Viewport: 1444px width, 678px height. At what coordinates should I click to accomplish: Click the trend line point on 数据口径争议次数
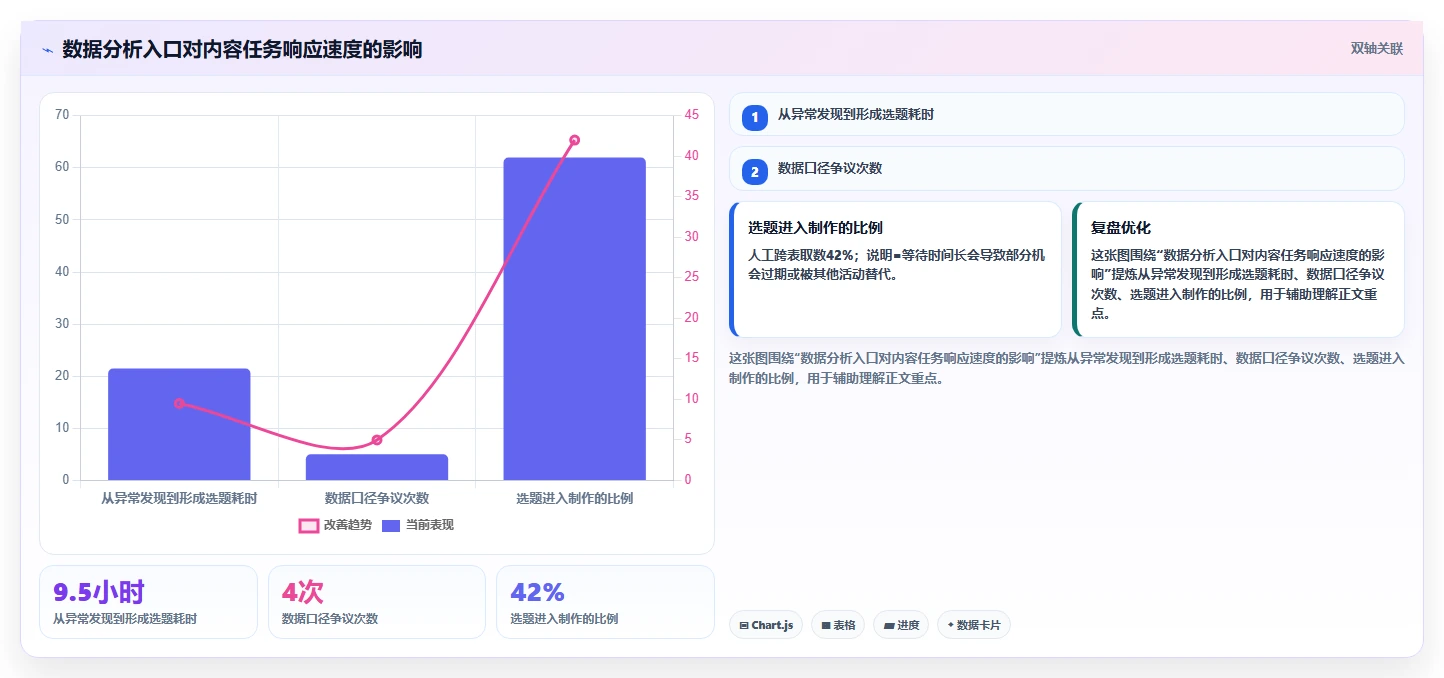[x=377, y=440]
